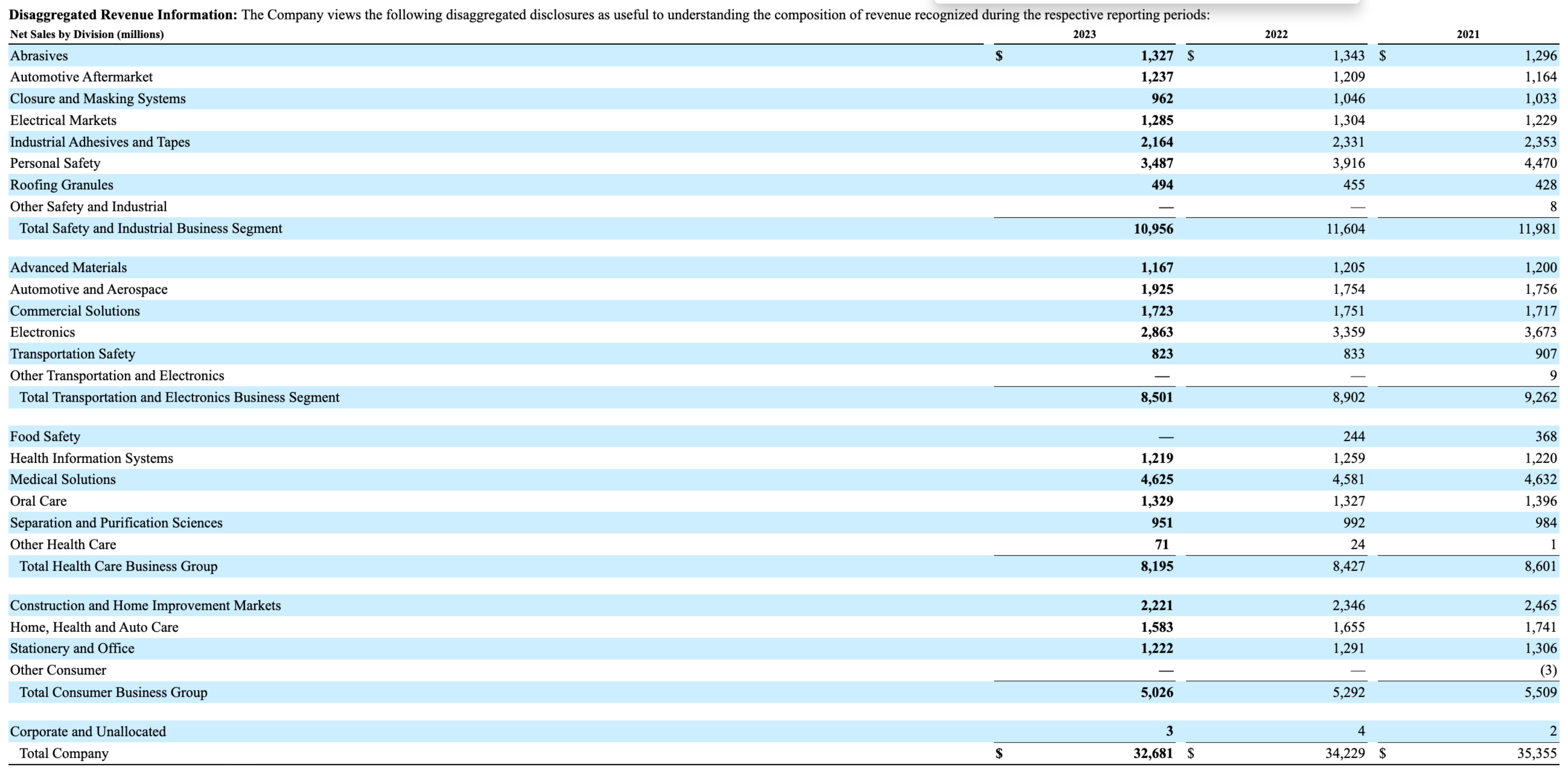Screen dimensions: 1568x777
Task: Click Other Transportation and Electronics label
Action: pyautogui.click(x=117, y=375)
